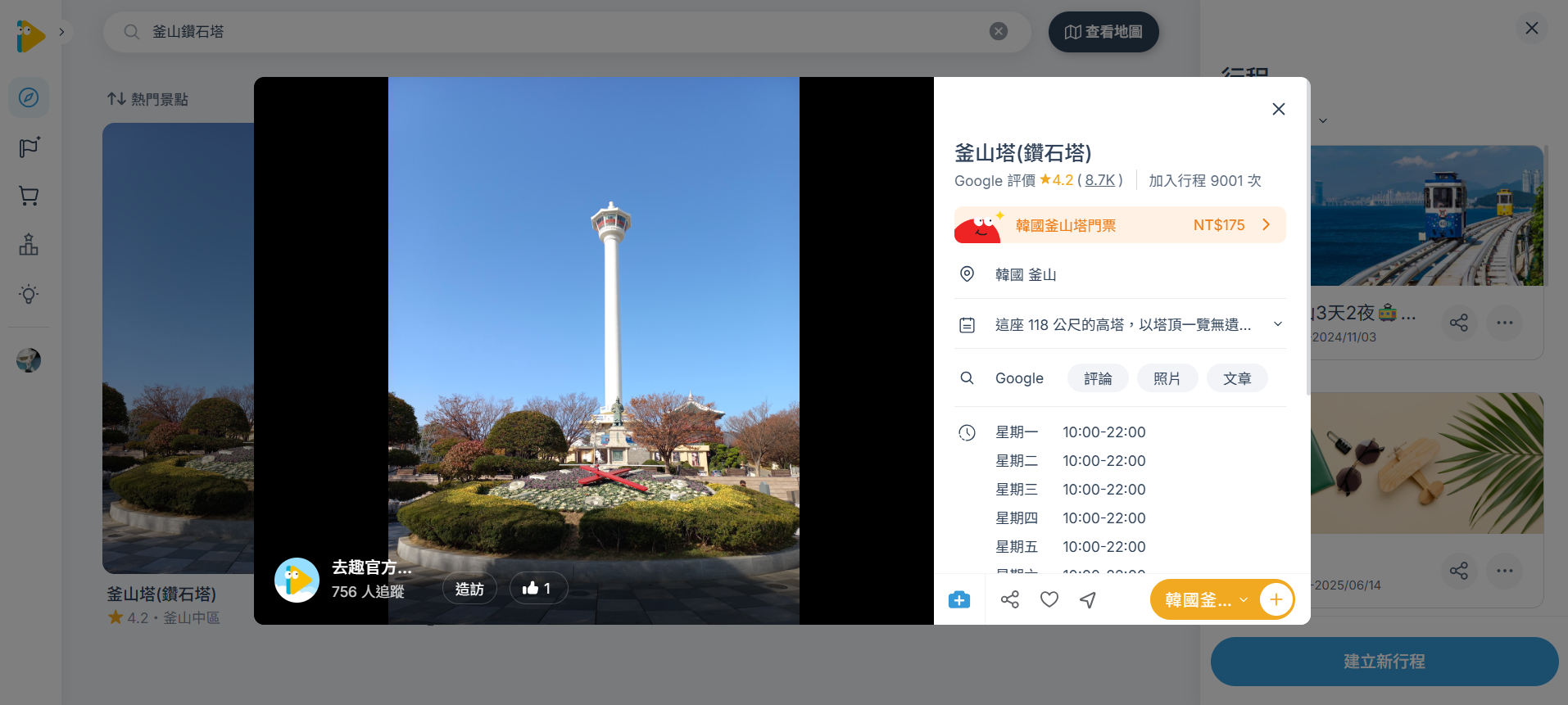
Task: Open the 8.7K Google reviews link
Action: 1100,180
